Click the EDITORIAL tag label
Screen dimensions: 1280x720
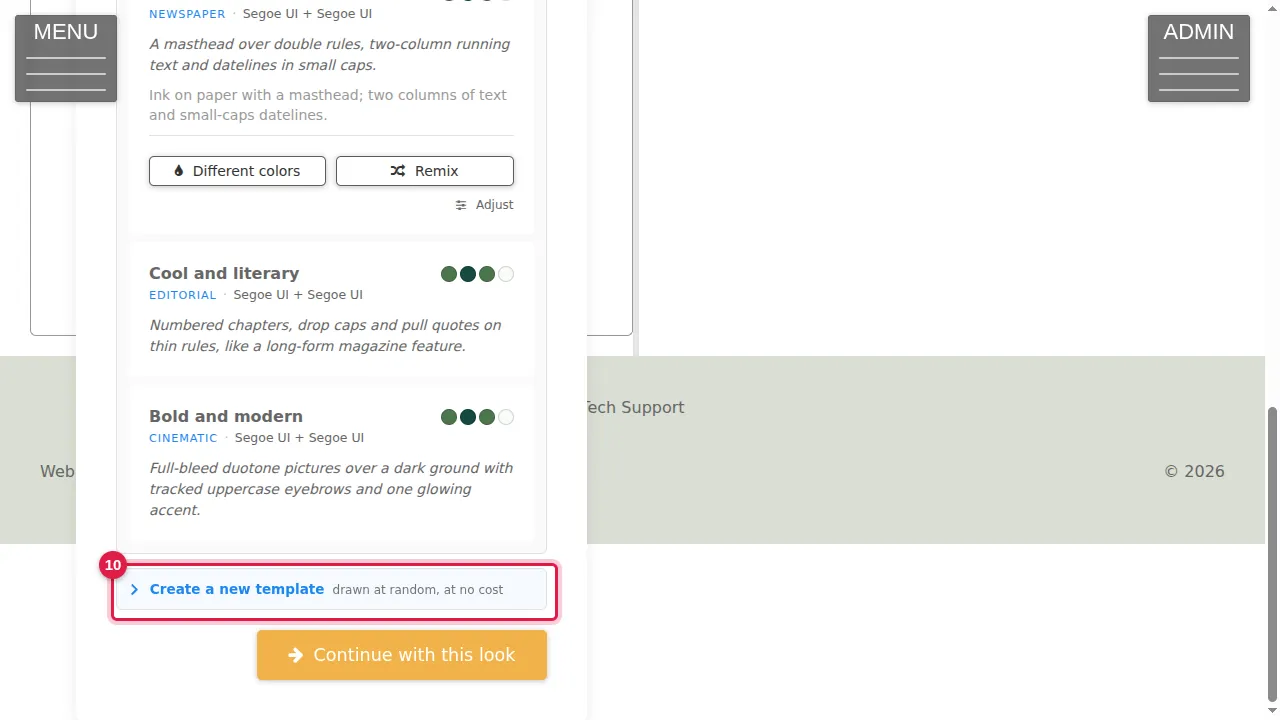[x=183, y=295]
